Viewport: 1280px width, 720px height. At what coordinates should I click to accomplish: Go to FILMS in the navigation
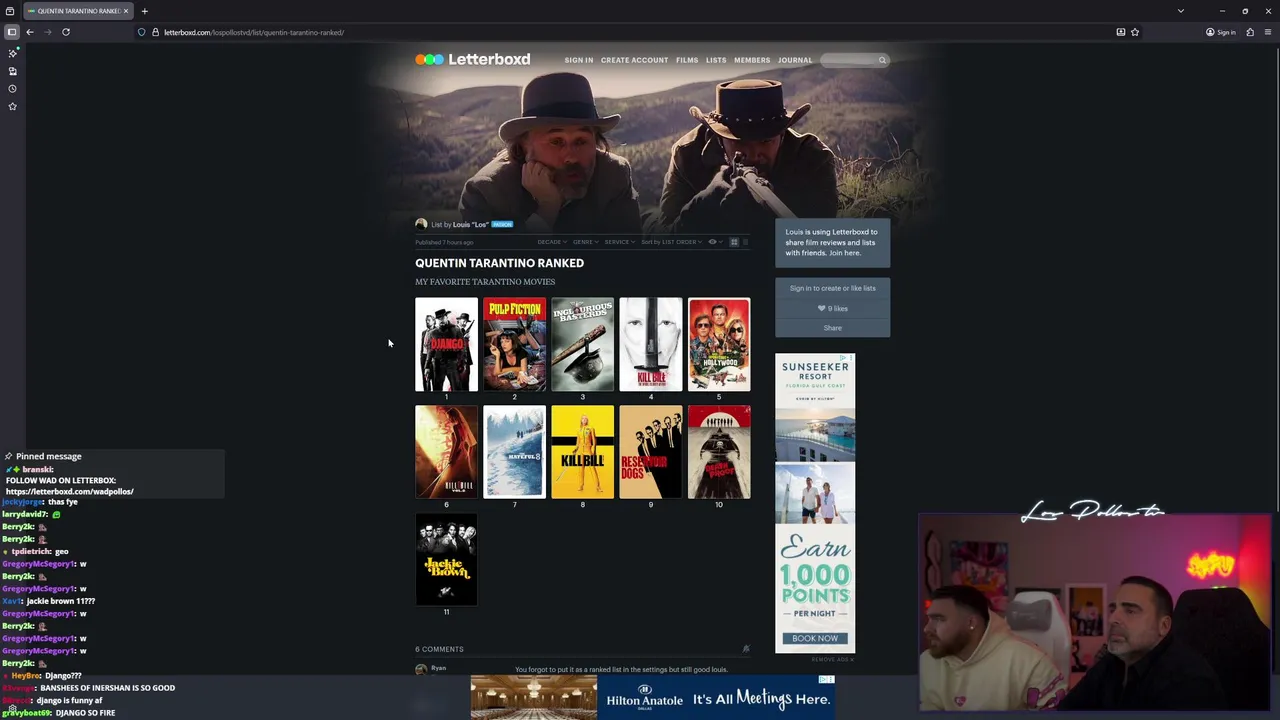pos(687,60)
